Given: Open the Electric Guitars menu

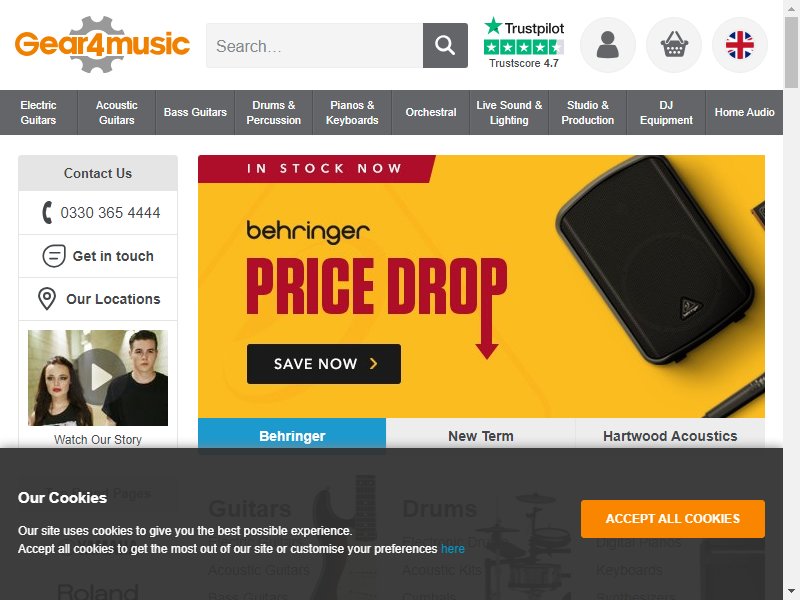Looking at the screenshot, I should coord(38,113).
